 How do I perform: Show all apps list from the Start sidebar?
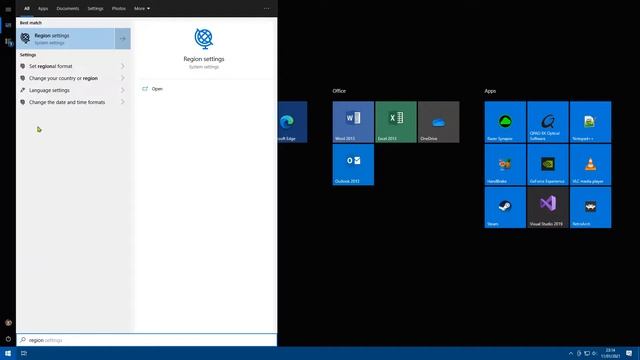[8, 42]
